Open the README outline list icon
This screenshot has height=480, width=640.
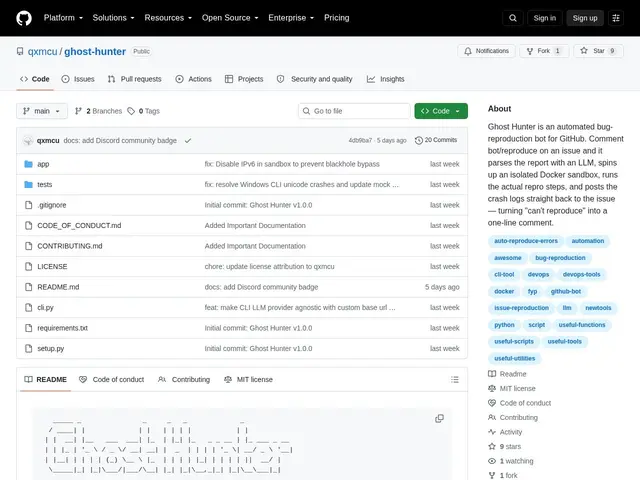coord(455,380)
